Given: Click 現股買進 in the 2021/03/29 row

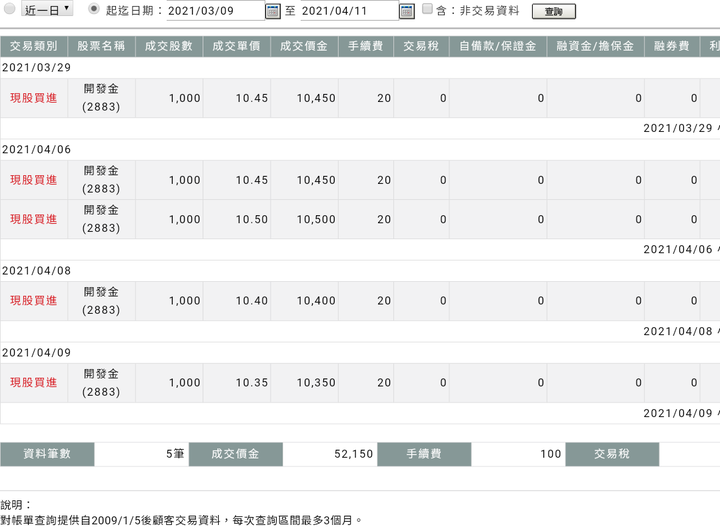Looking at the screenshot, I should point(34,98).
